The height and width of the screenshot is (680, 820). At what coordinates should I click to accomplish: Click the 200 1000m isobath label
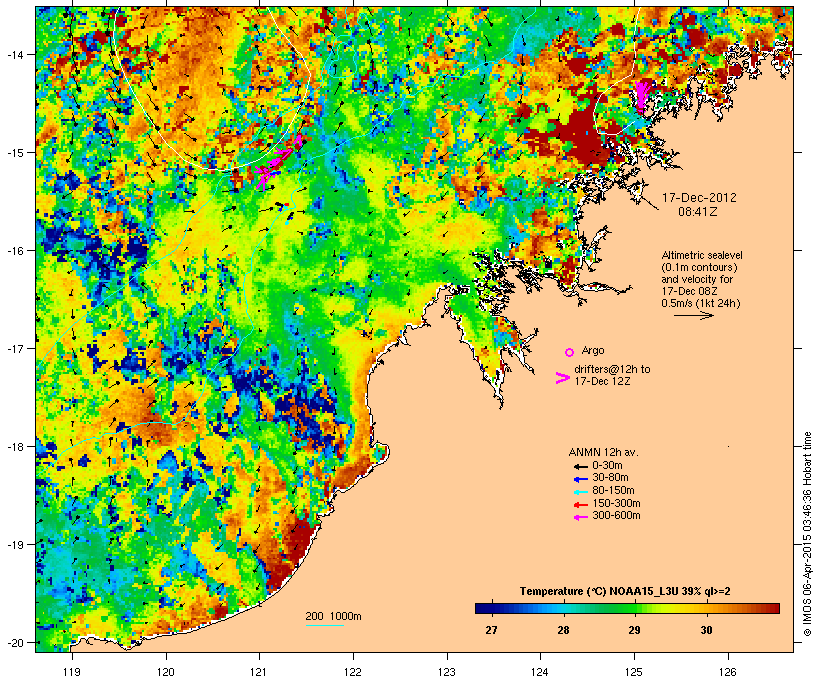(333, 616)
